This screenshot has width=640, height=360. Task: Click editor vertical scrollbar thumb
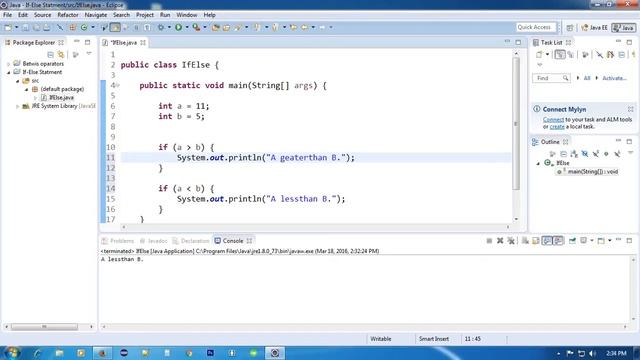click(x=516, y=123)
